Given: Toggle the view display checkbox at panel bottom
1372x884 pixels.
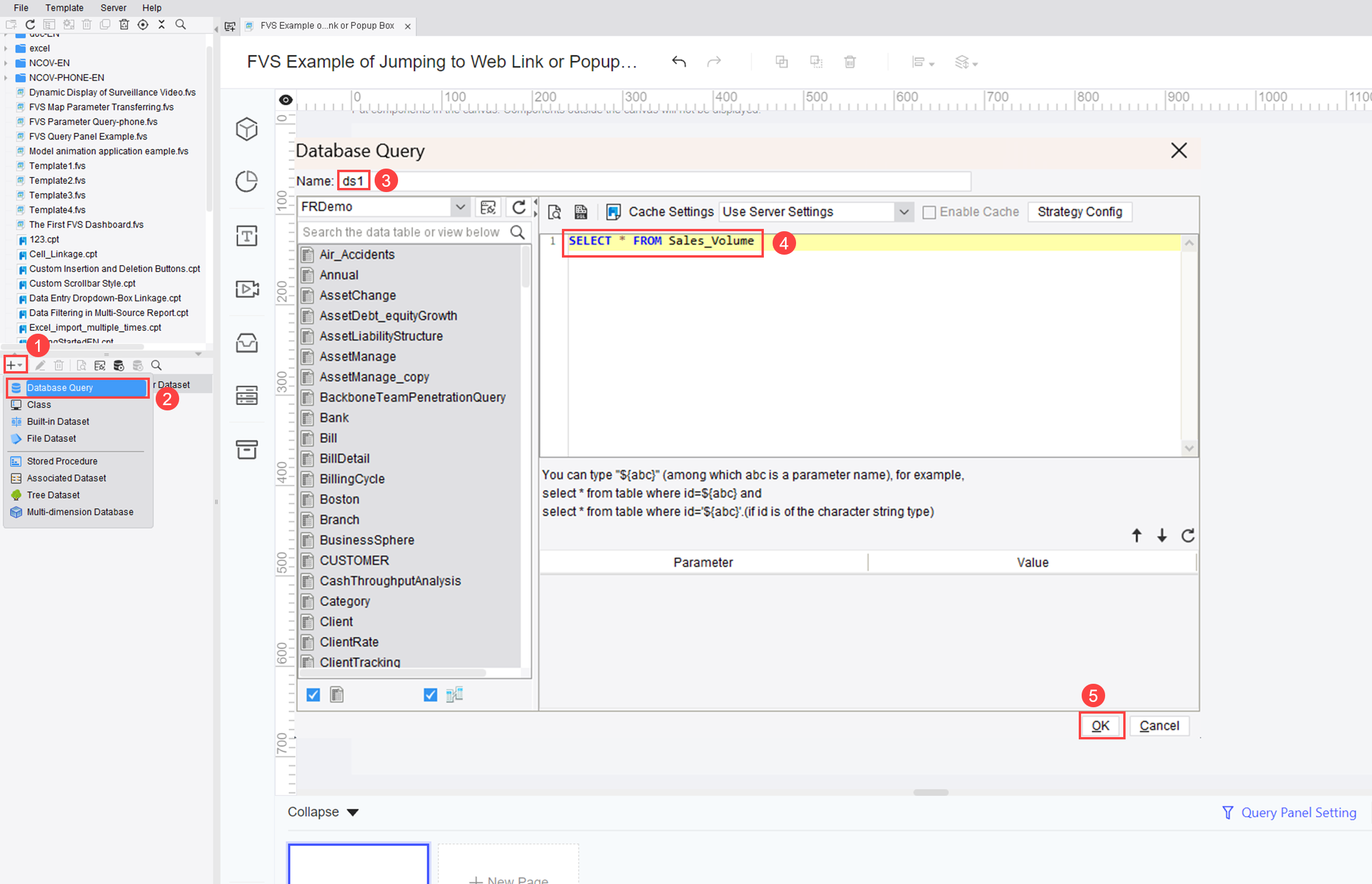Looking at the screenshot, I should click(x=430, y=694).
